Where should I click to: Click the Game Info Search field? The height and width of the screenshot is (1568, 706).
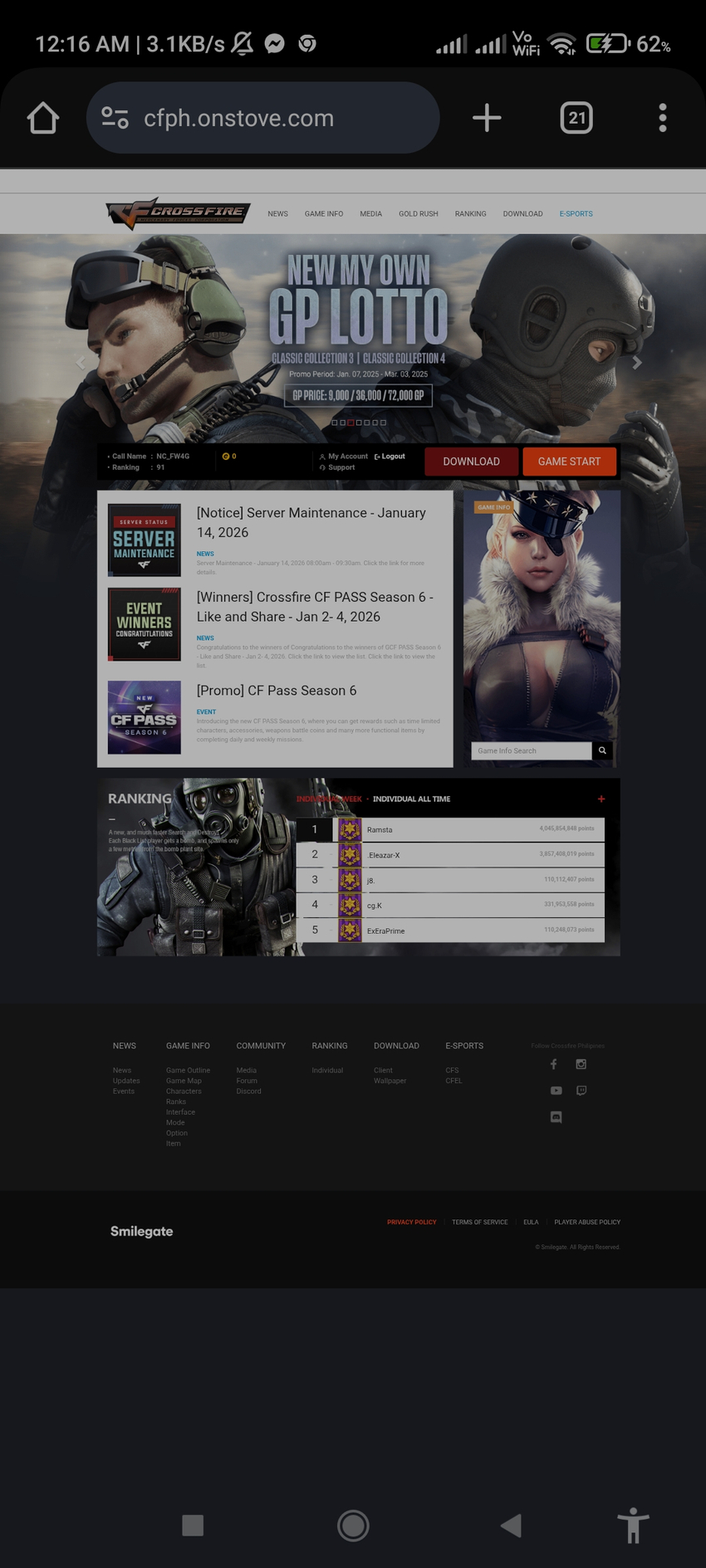[532, 750]
